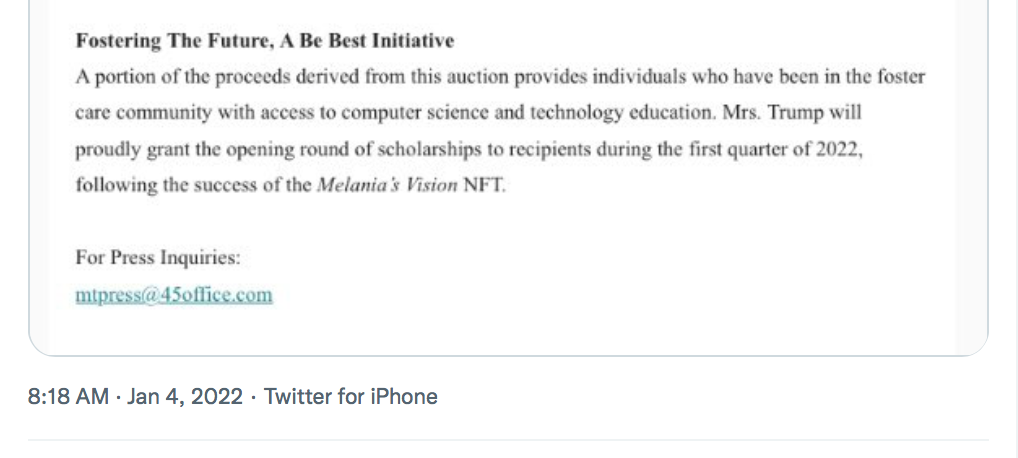
Task: Click the Twitter for iPhone source link
Action: 351,396
